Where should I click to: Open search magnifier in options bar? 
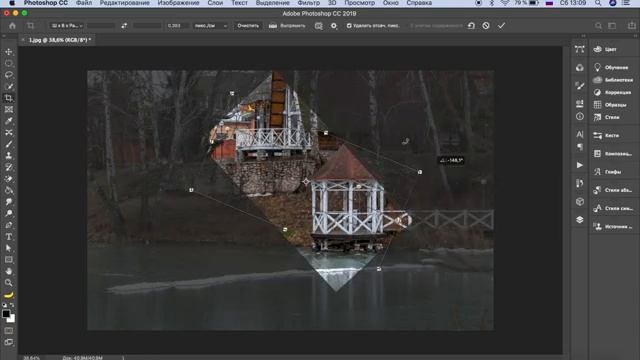point(598,26)
